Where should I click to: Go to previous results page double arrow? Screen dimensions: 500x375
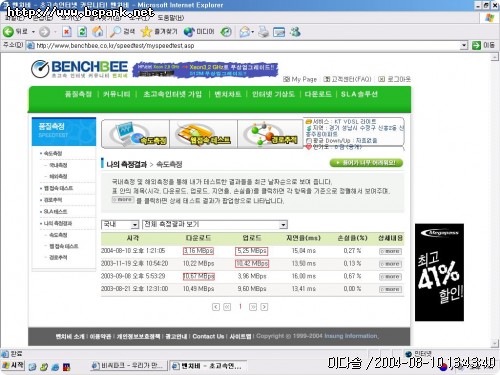pos(227,307)
